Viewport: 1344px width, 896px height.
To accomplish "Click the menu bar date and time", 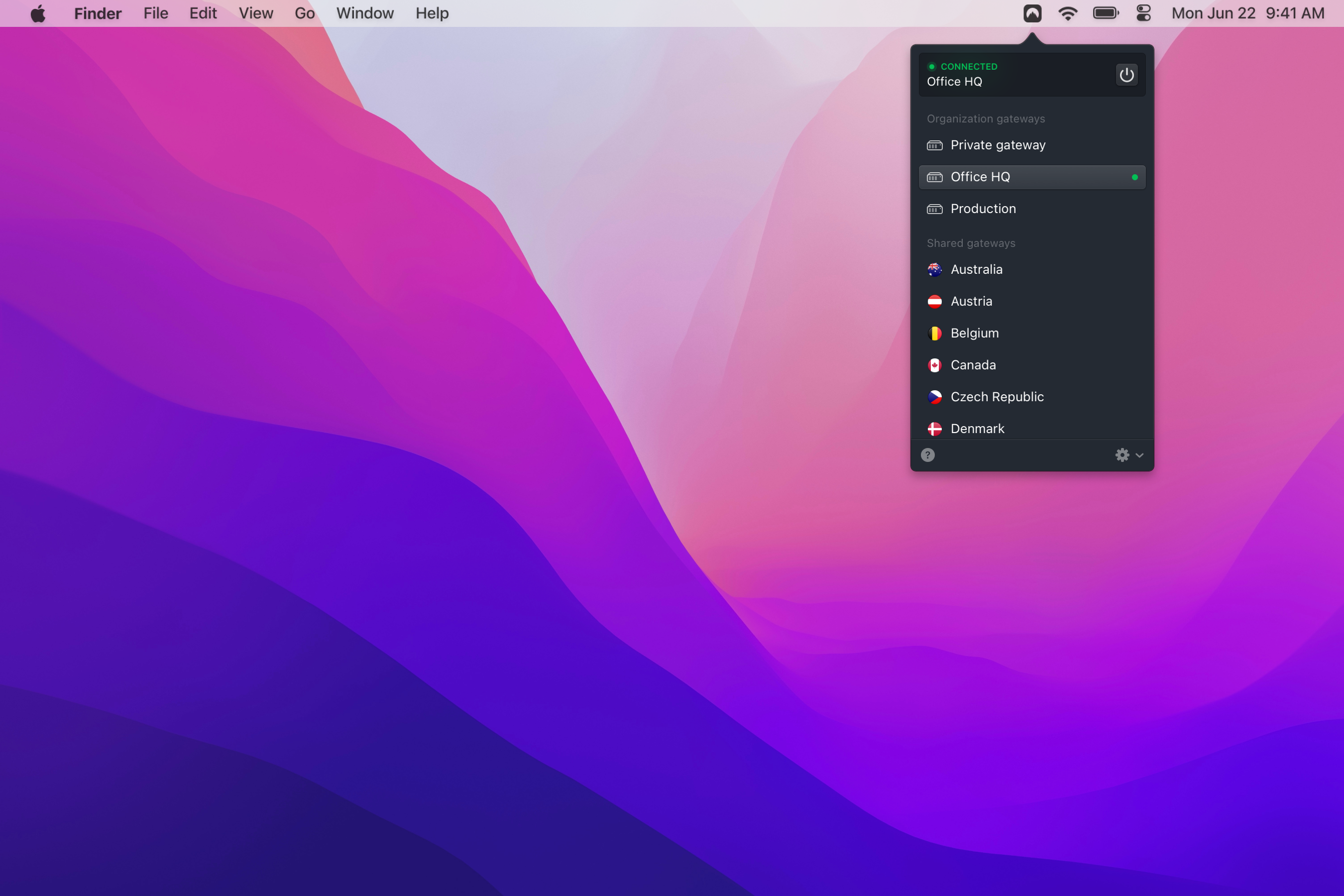I will tap(1247, 13).
